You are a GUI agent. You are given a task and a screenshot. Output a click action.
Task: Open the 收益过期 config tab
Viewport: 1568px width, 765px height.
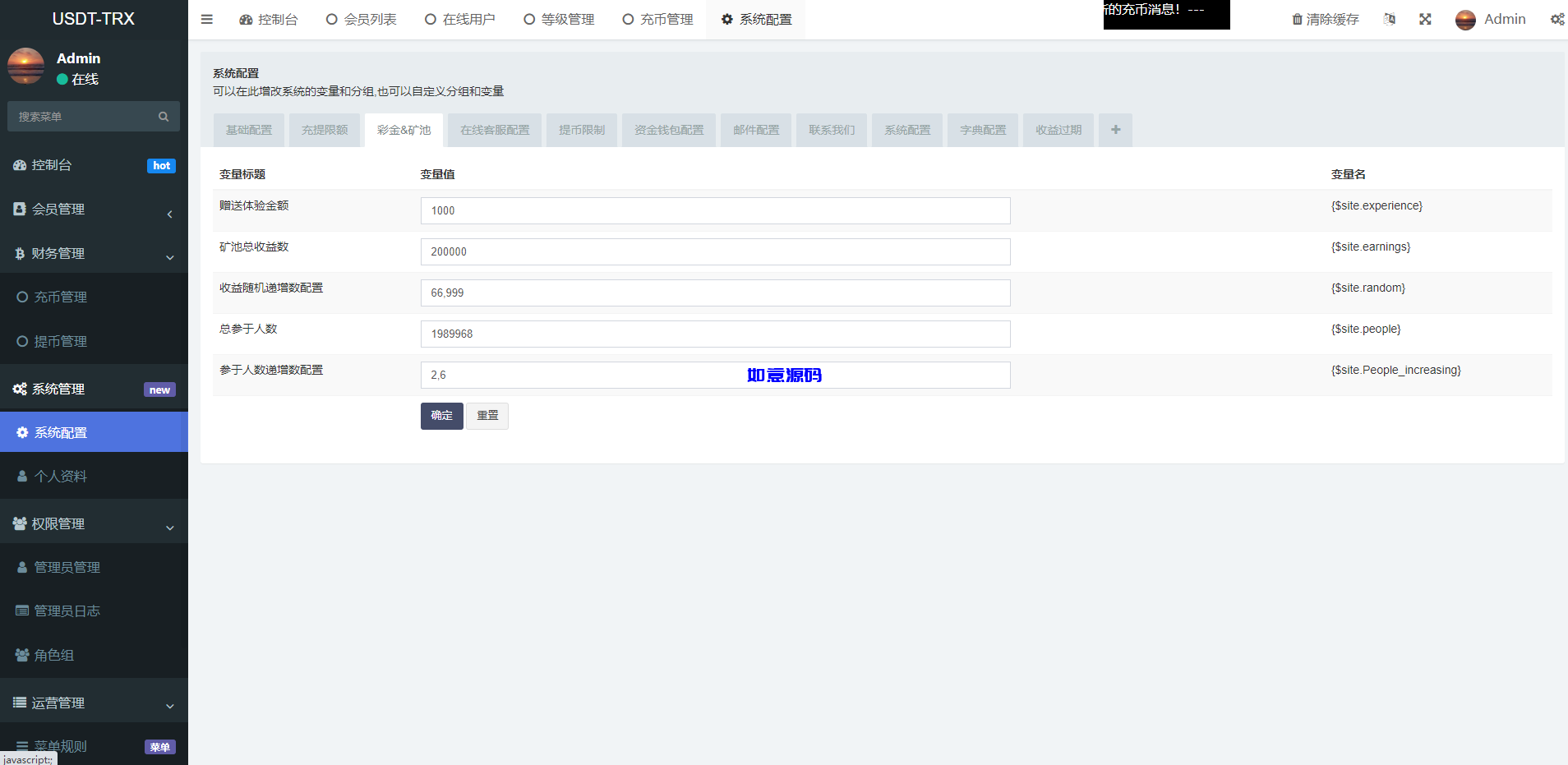click(x=1058, y=130)
